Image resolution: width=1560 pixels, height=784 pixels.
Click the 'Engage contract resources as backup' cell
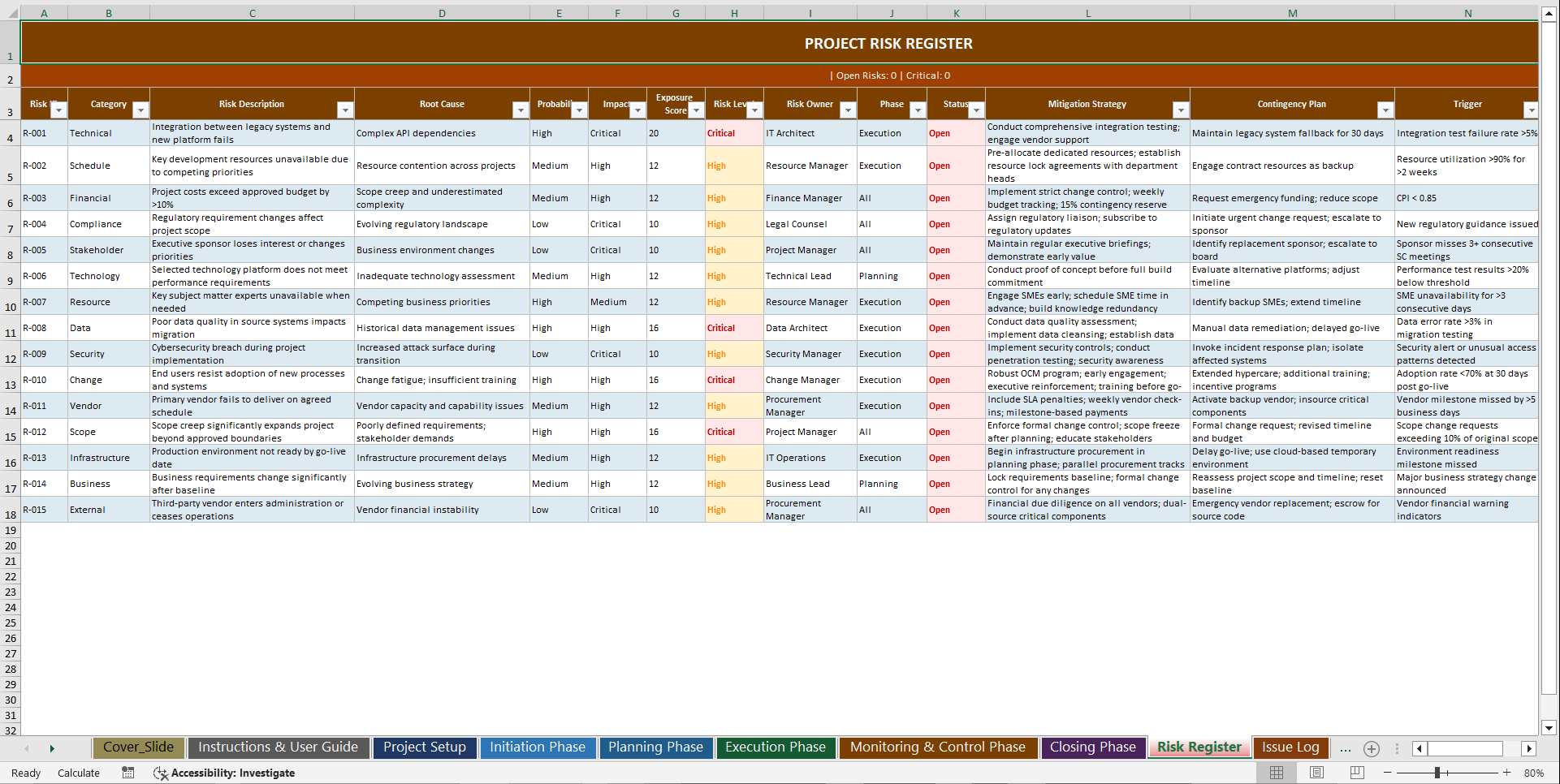point(1292,166)
